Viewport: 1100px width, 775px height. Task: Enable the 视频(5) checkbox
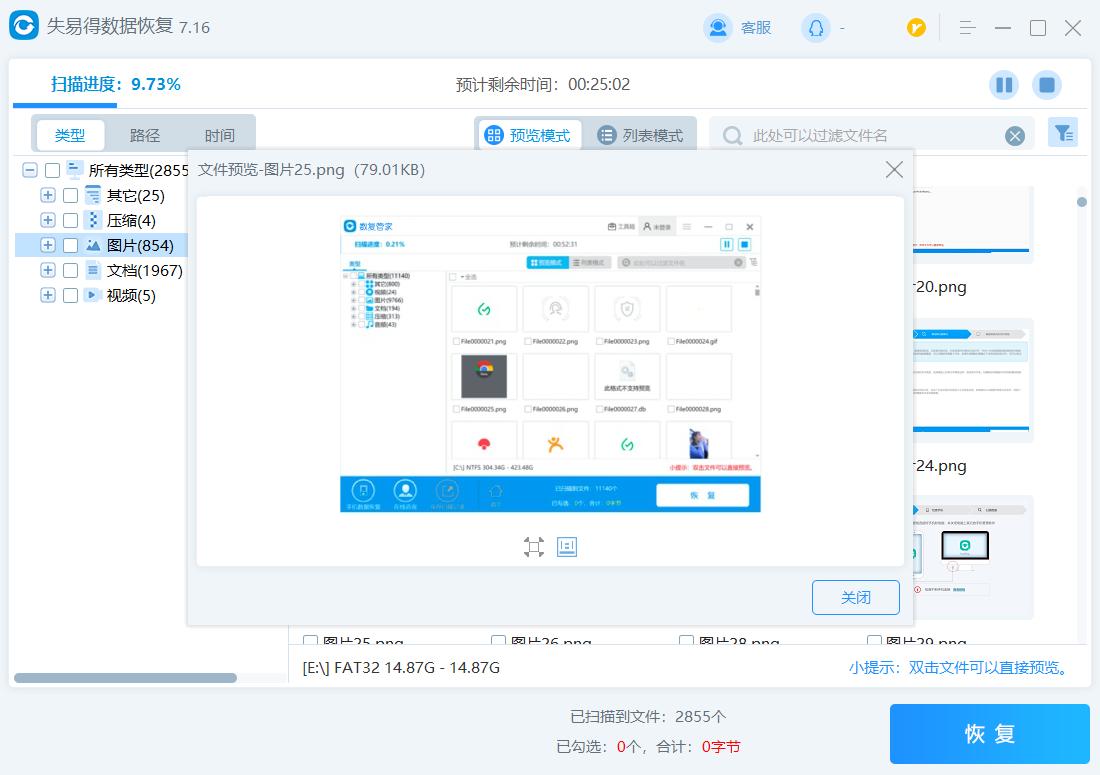tap(70, 295)
